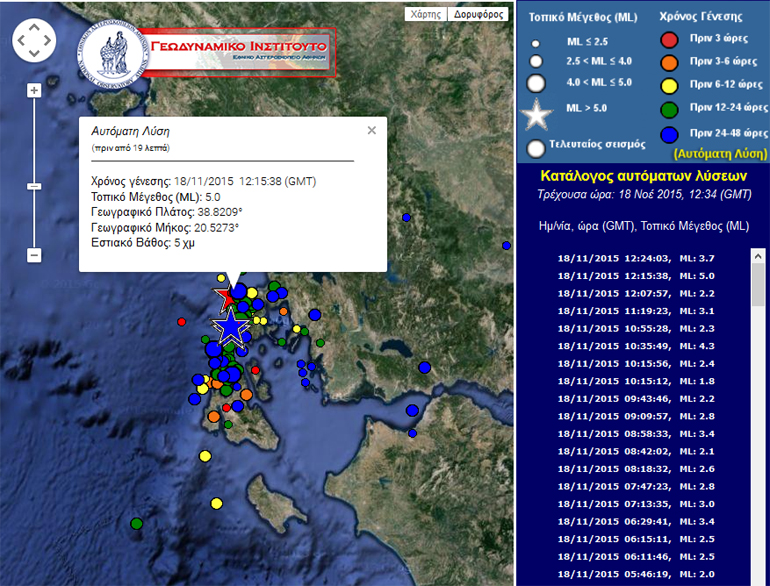
Task: Click the zoom slider handle
Action: pyautogui.click(x=34, y=186)
